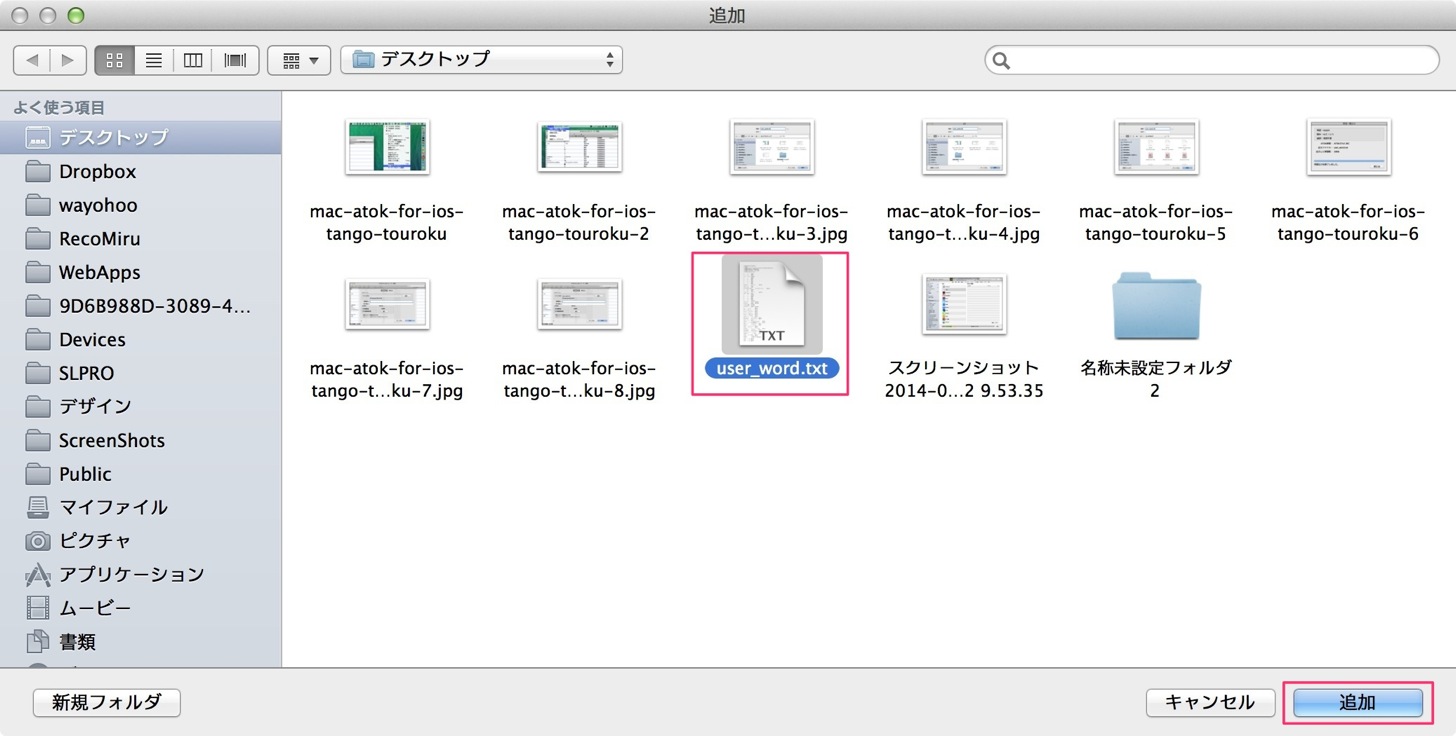Switch to column view mode
The width and height of the screenshot is (1456, 736).
point(193,60)
